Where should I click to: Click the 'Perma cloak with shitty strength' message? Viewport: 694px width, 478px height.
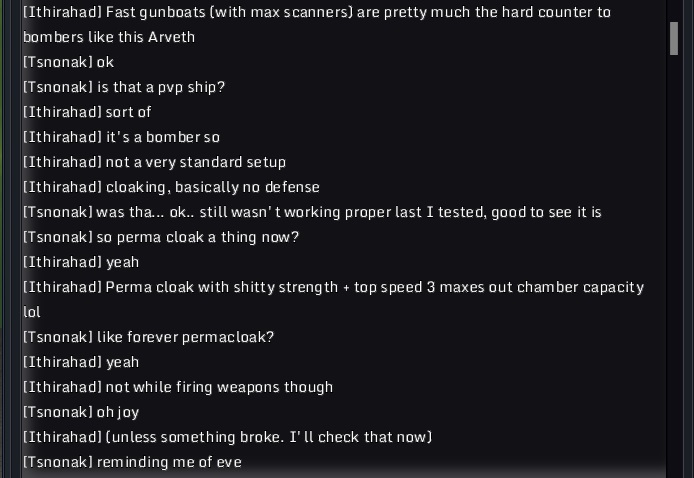tap(374, 287)
